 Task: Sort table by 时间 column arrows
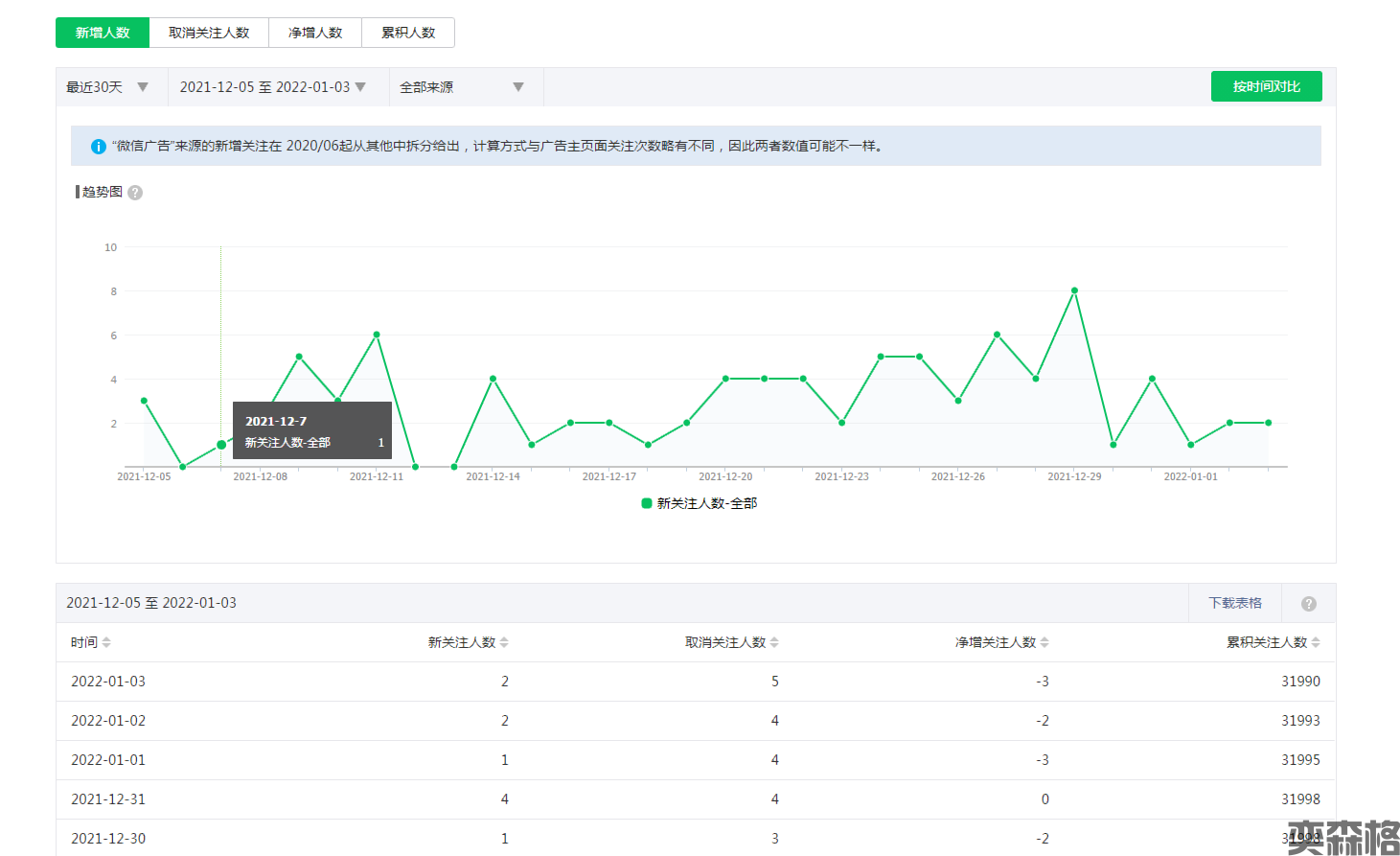(x=106, y=642)
